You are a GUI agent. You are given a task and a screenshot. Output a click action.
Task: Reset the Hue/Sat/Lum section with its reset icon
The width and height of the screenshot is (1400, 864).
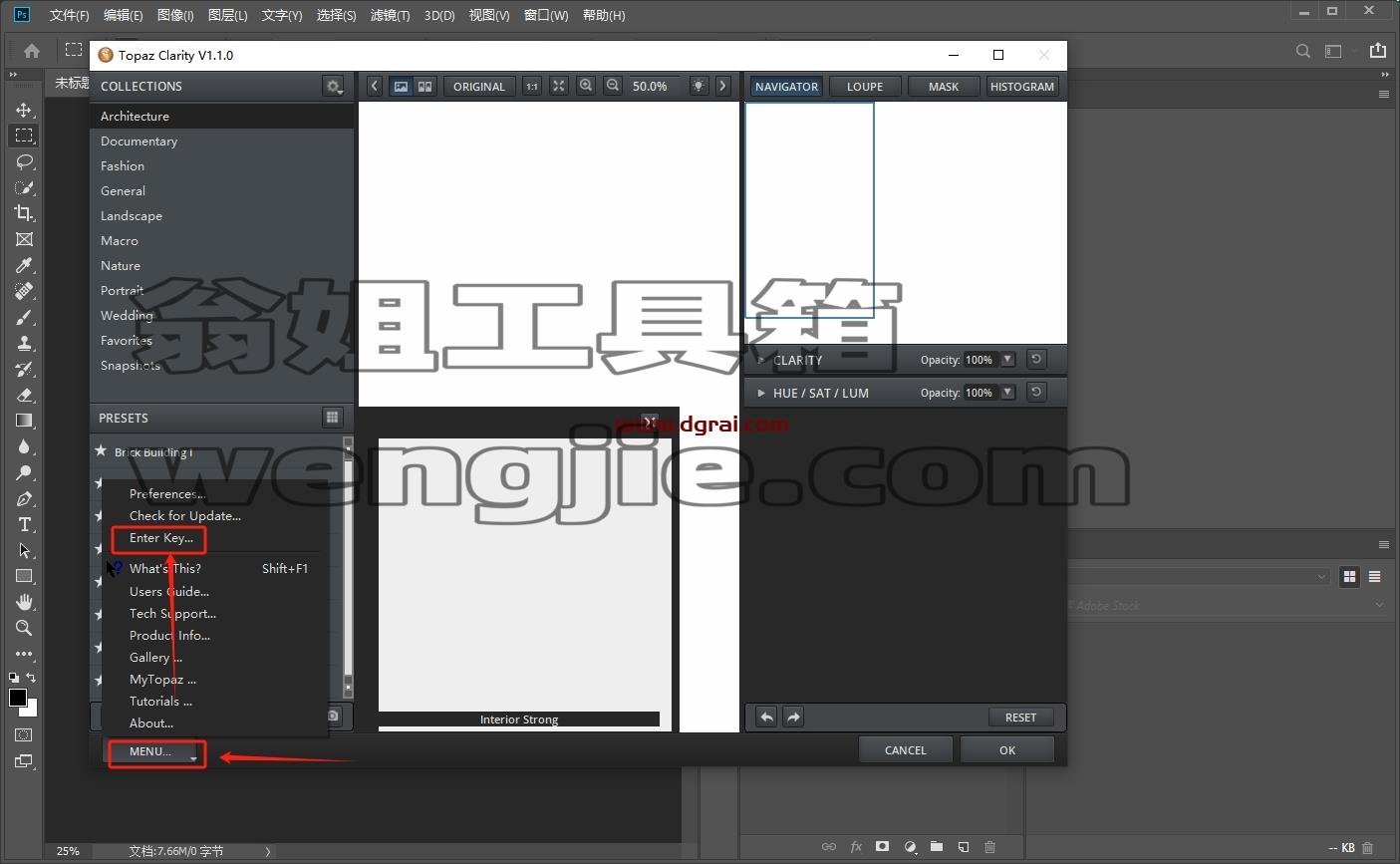point(1036,393)
